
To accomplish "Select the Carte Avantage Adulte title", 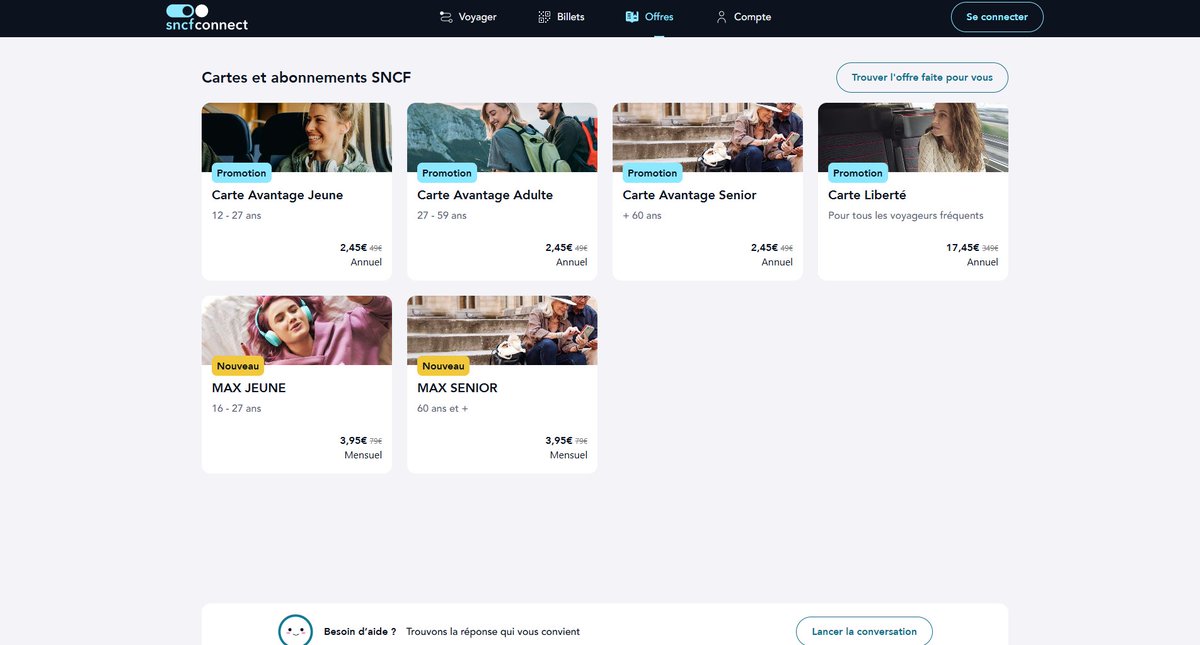I will coord(485,195).
